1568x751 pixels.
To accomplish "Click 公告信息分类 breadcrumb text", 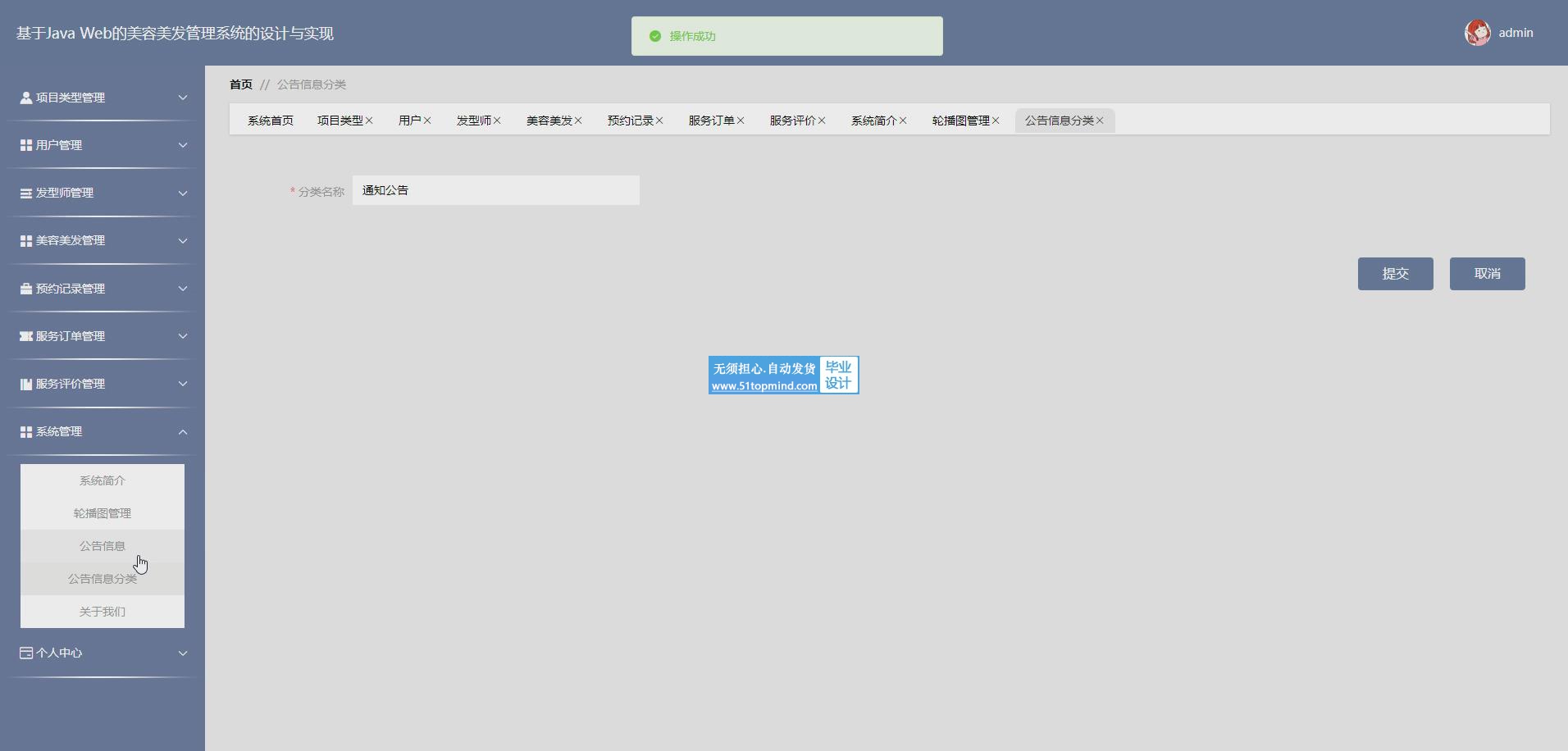I will point(312,84).
